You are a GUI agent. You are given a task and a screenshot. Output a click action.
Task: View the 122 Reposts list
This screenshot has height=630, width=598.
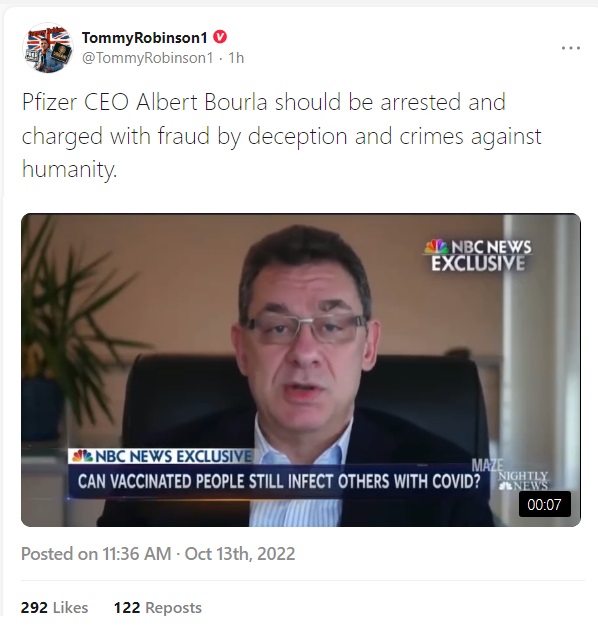coord(158,608)
